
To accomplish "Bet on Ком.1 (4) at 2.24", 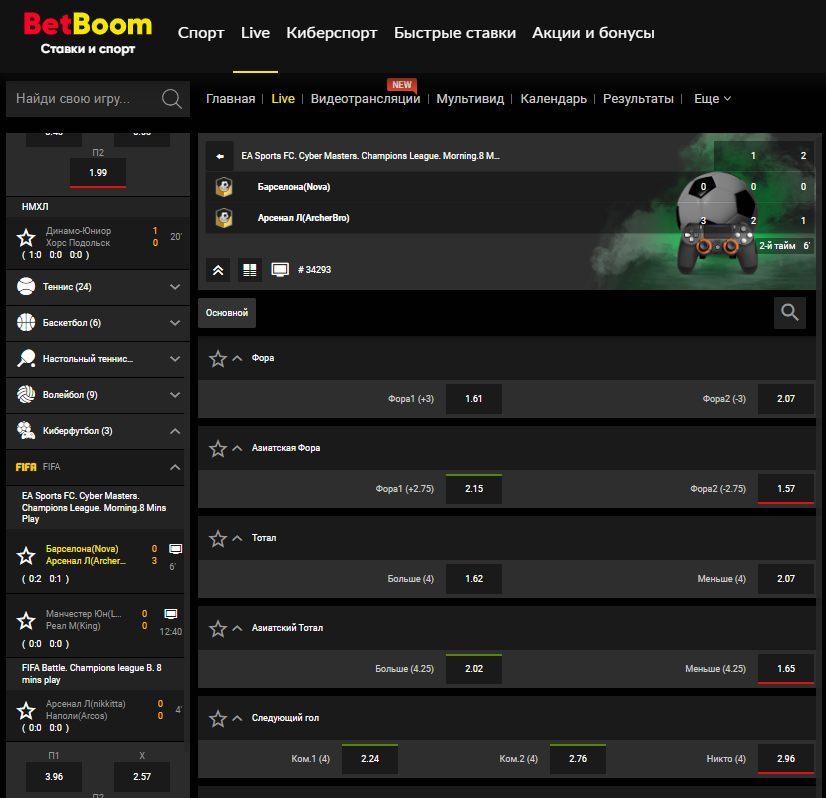I will (x=370, y=759).
